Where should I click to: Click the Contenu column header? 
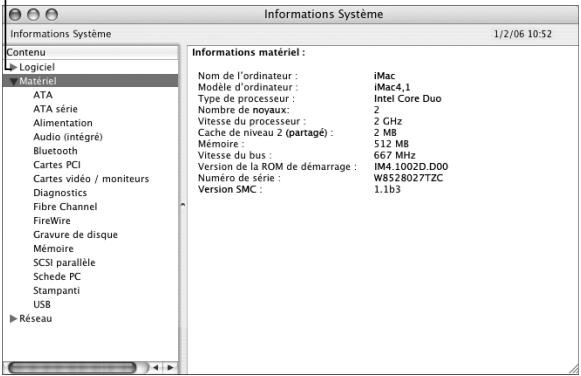[x=91, y=53]
